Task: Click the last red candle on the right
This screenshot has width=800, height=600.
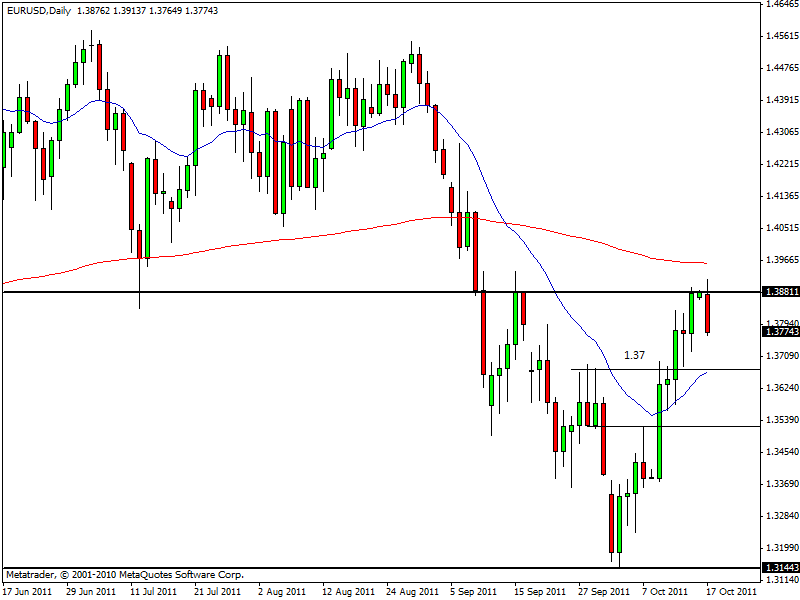Action: point(708,313)
